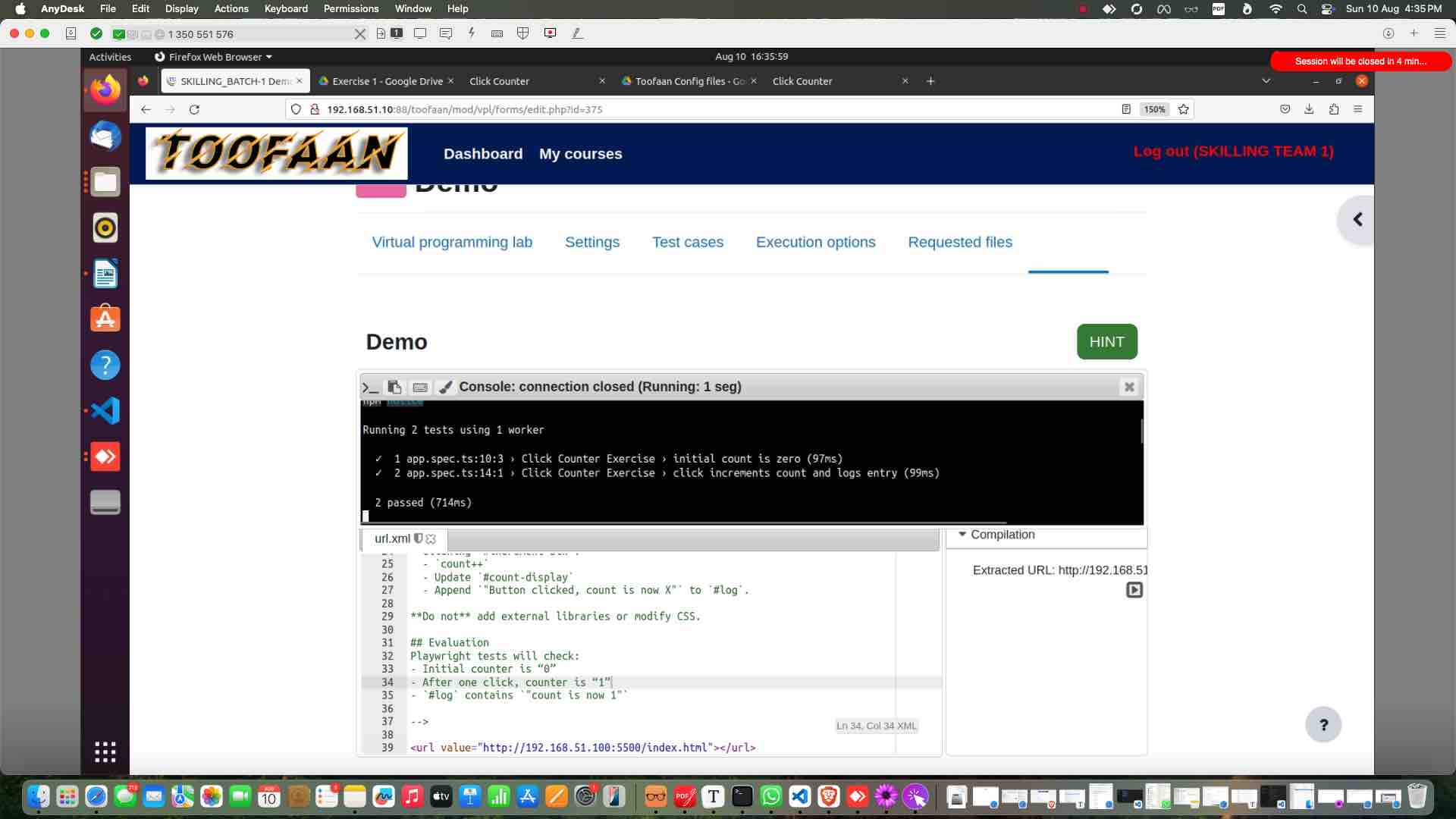The width and height of the screenshot is (1456, 819).
Task: Switch to the Test cases tab
Action: [688, 242]
